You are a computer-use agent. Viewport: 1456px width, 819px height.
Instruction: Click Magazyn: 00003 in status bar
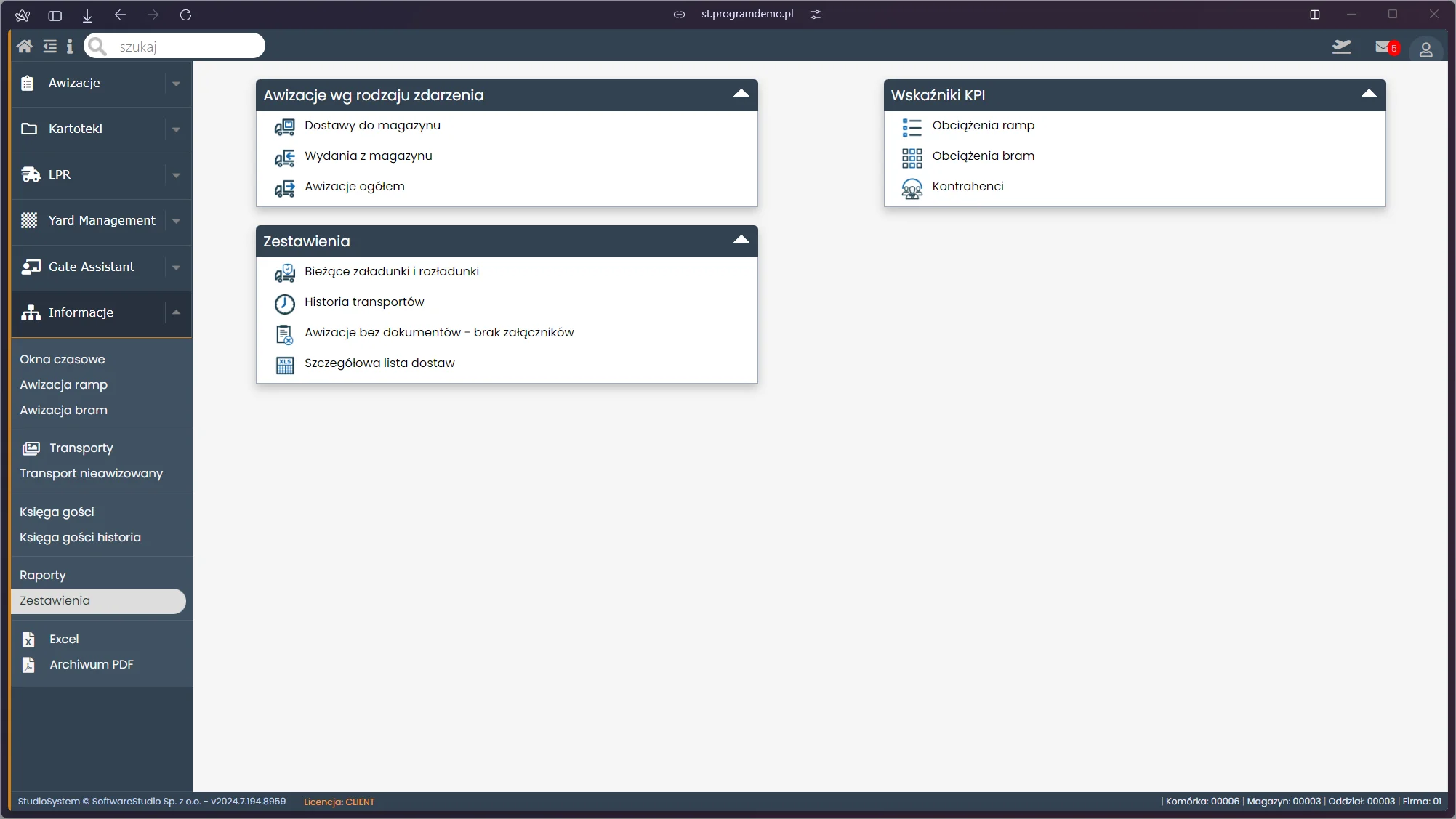(1284, 802)
